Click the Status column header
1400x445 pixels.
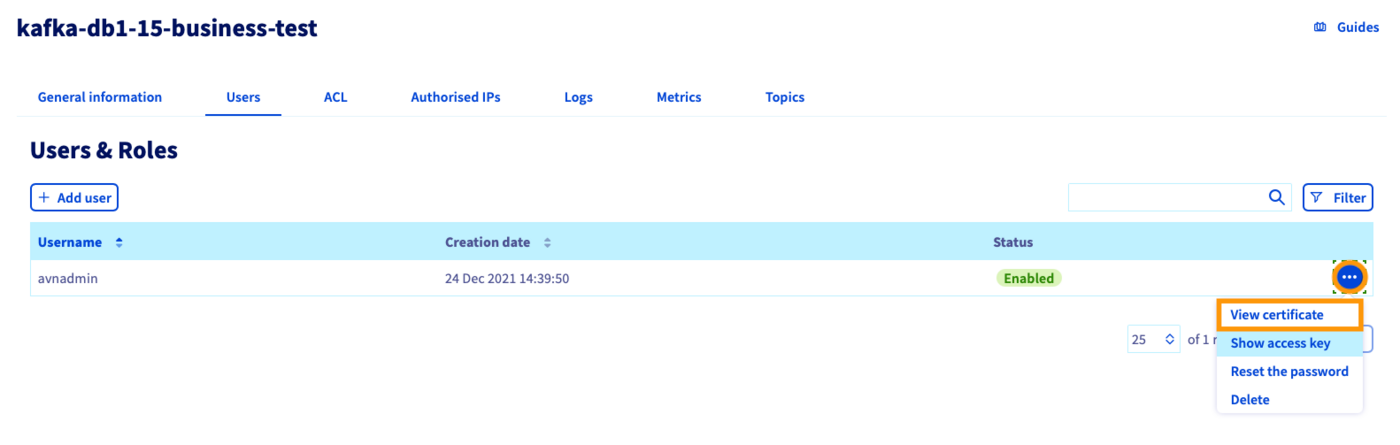tap(1012, 243)
